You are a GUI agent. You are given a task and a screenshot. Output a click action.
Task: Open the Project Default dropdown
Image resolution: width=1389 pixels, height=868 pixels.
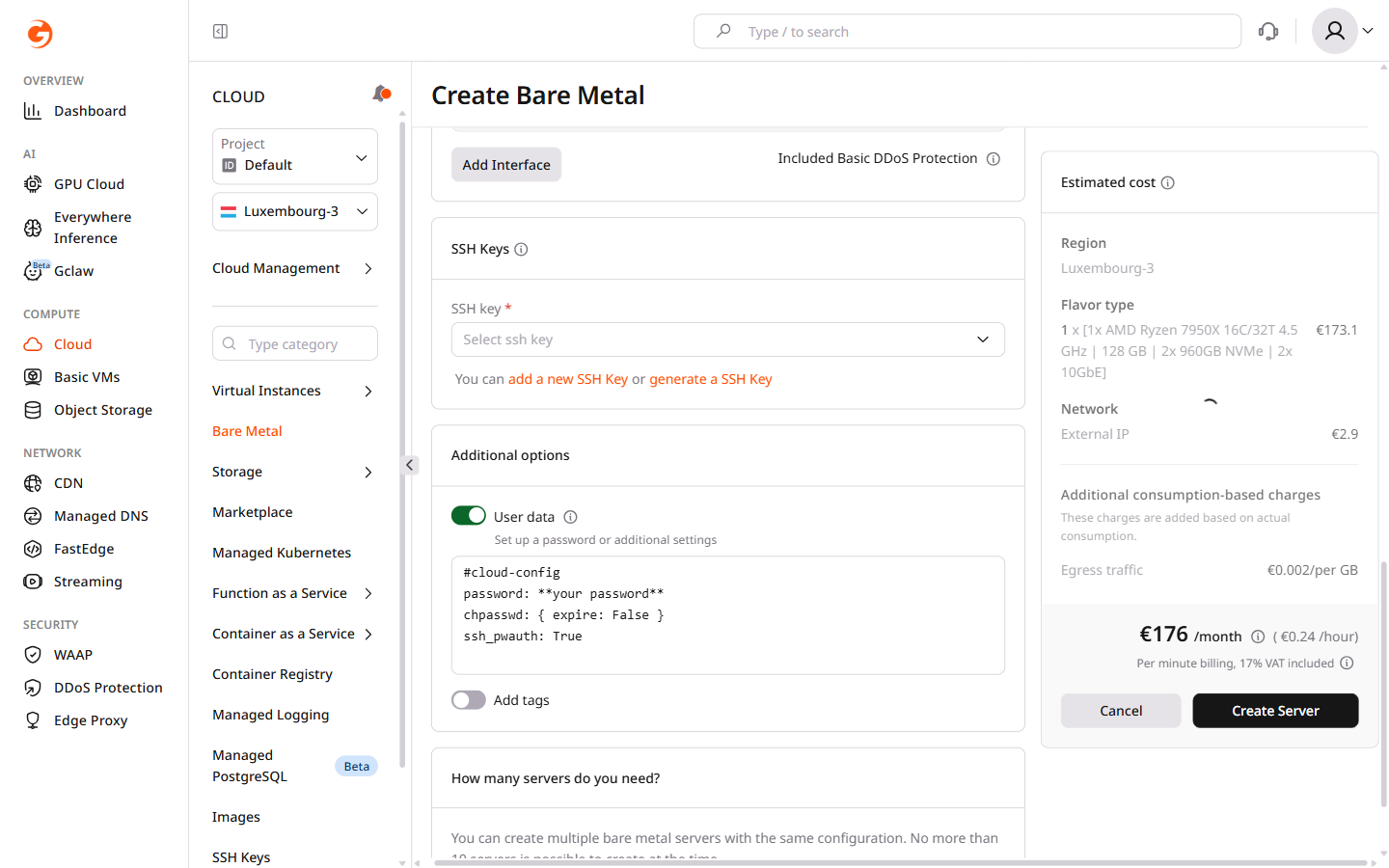click(295, 156)
